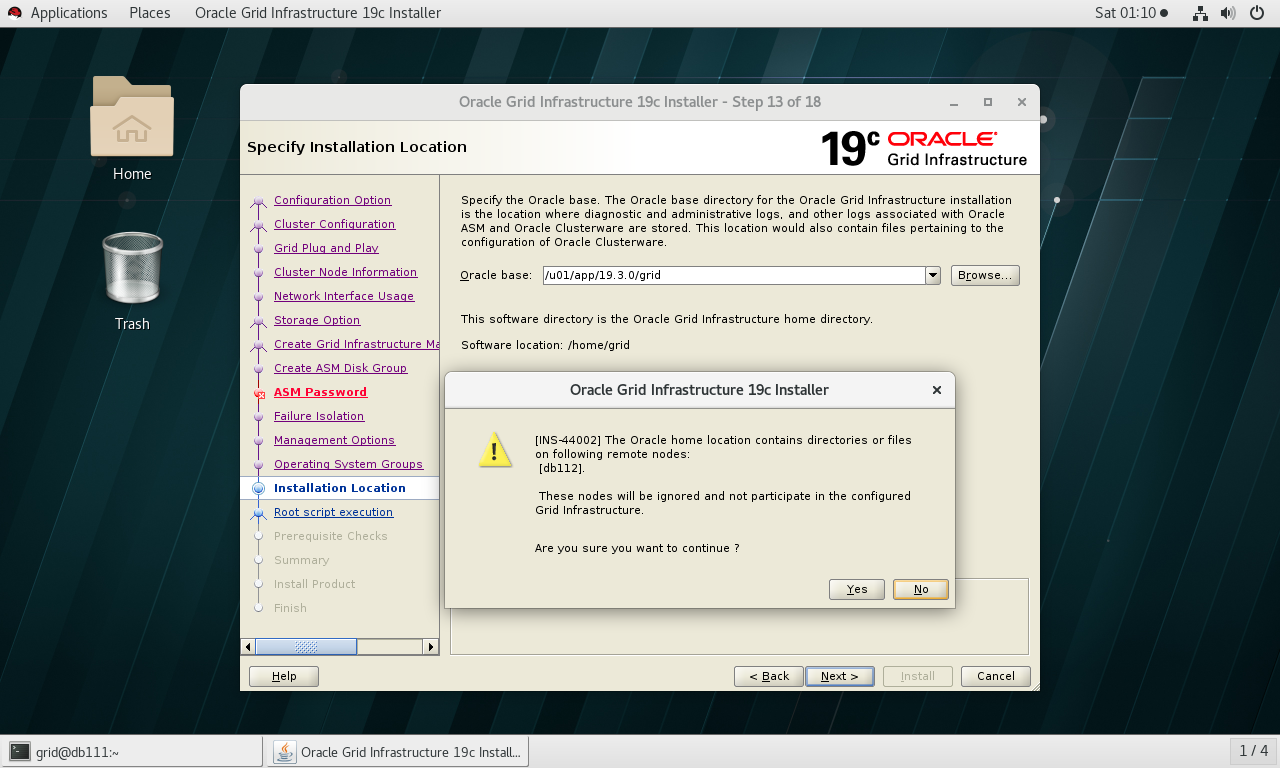Screen dimensions: 1280x768
Task: Select the Installation Location step
Action: 340,488
